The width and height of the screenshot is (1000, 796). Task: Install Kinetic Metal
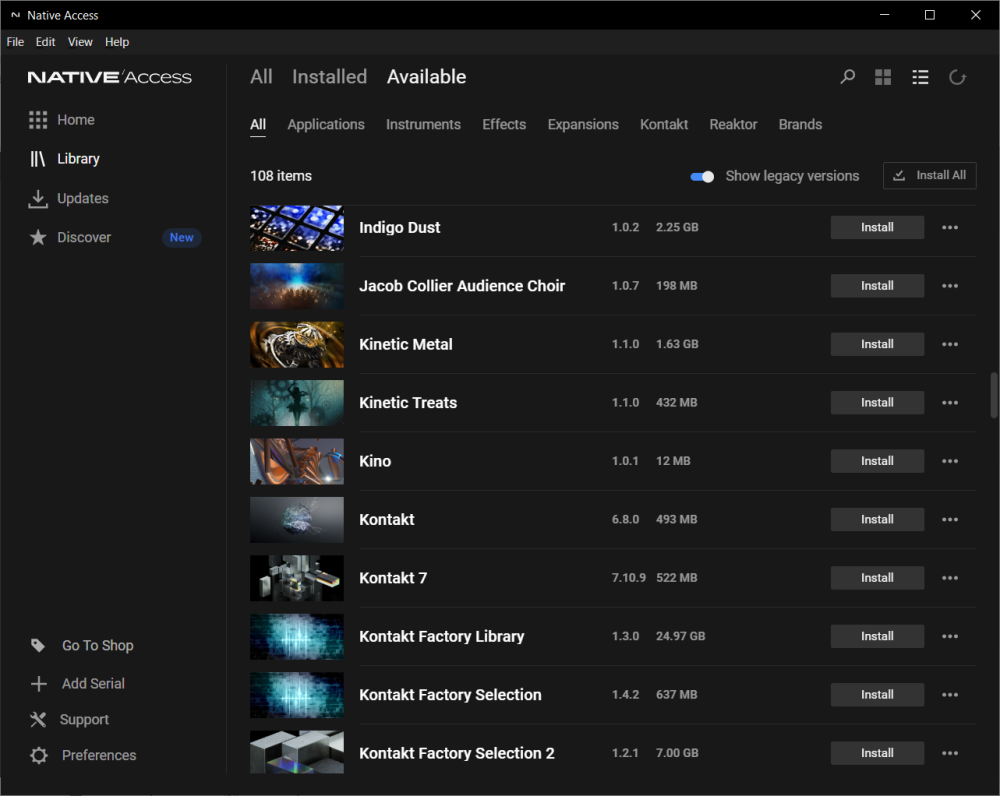point(877,344)
